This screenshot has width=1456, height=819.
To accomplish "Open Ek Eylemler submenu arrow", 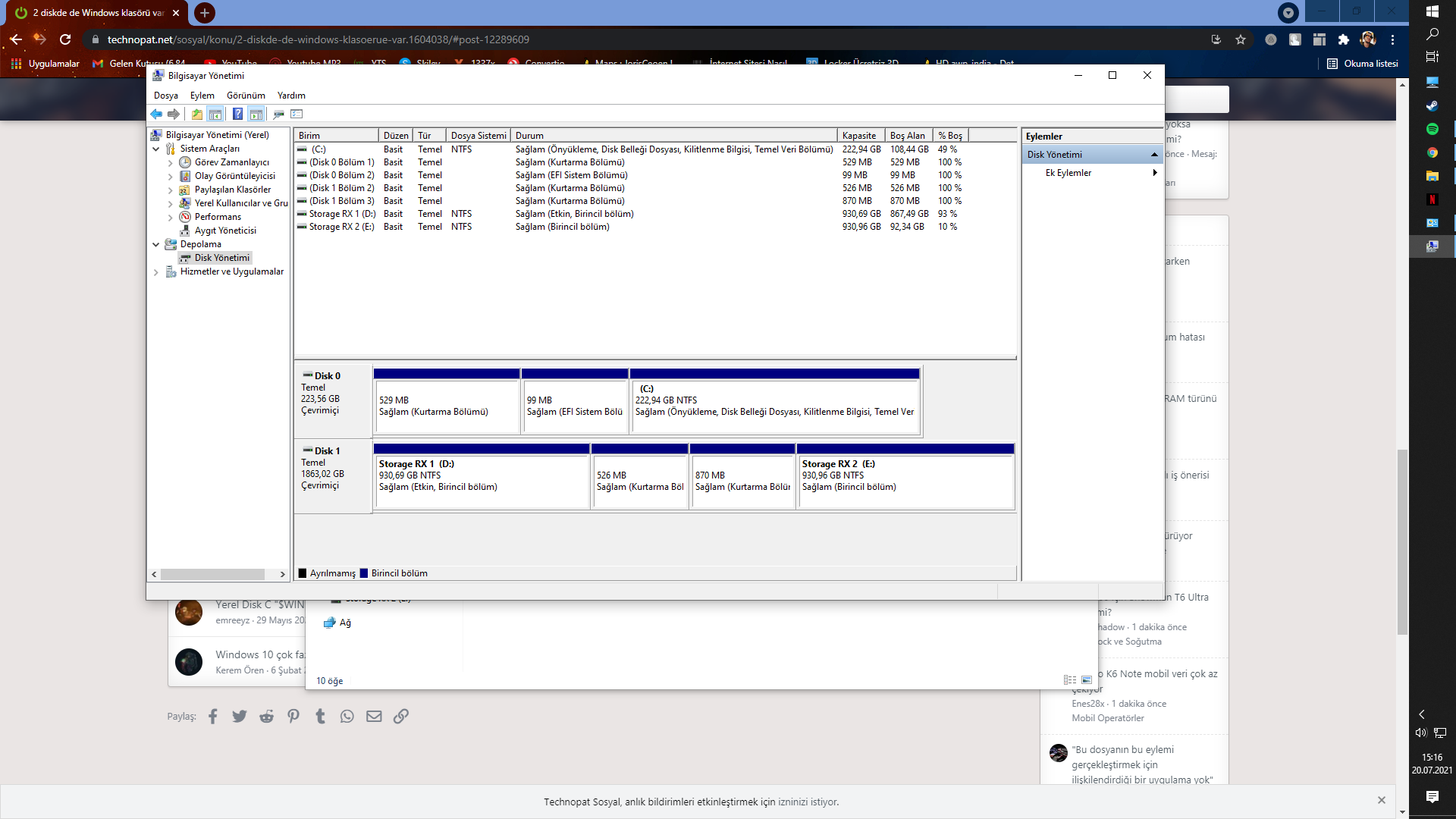I will pyautogui.click(x=1154, y=173).
